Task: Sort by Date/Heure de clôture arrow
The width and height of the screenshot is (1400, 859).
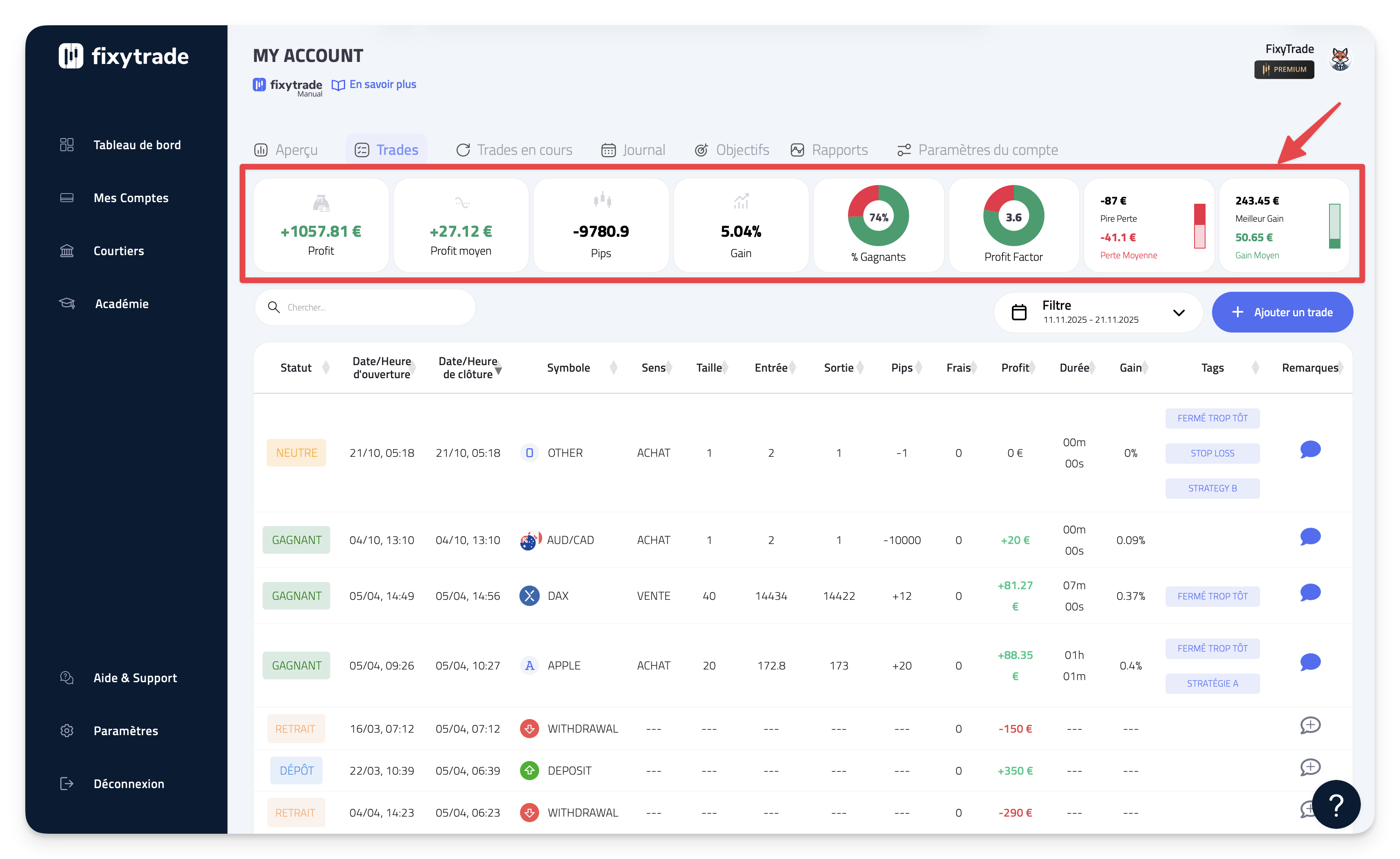Action: 499,370
